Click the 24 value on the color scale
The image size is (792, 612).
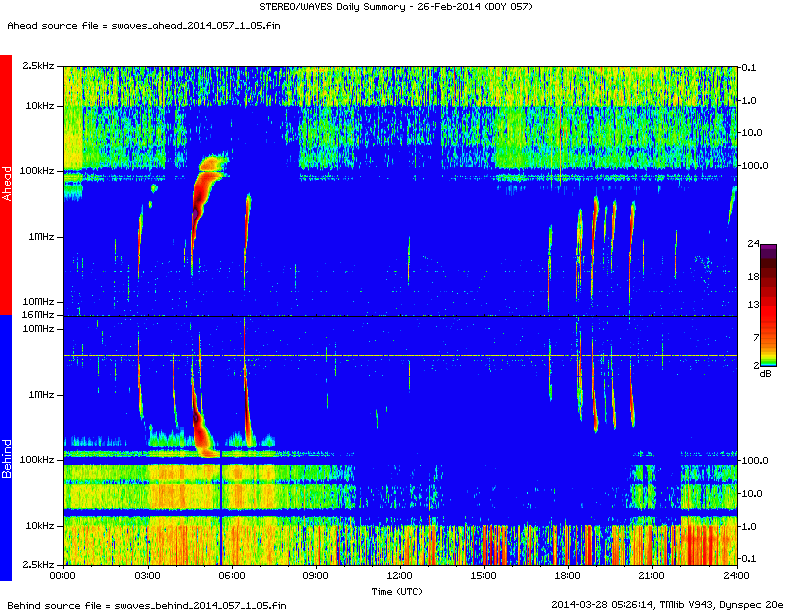(753, 244)
